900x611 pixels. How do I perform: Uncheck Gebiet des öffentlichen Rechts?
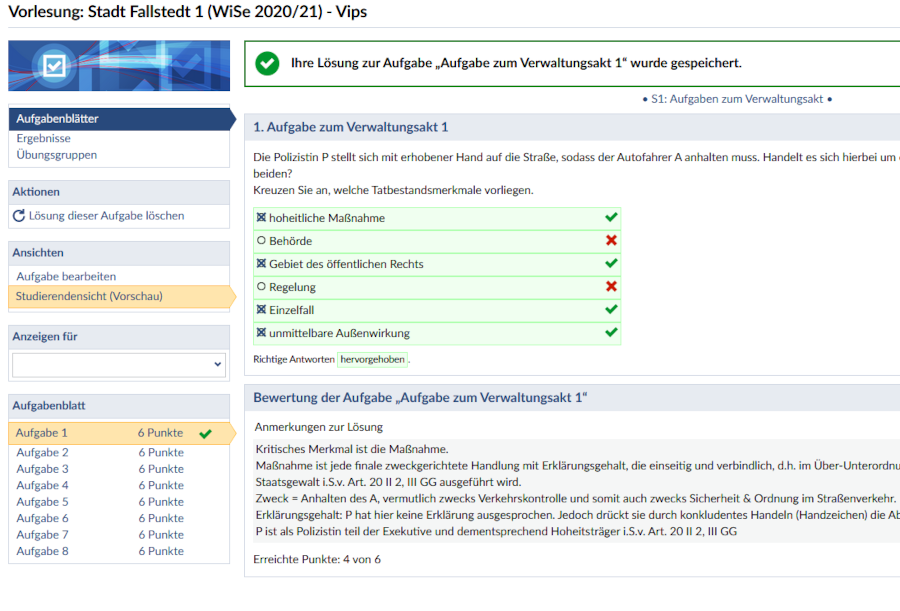(262, 263)
